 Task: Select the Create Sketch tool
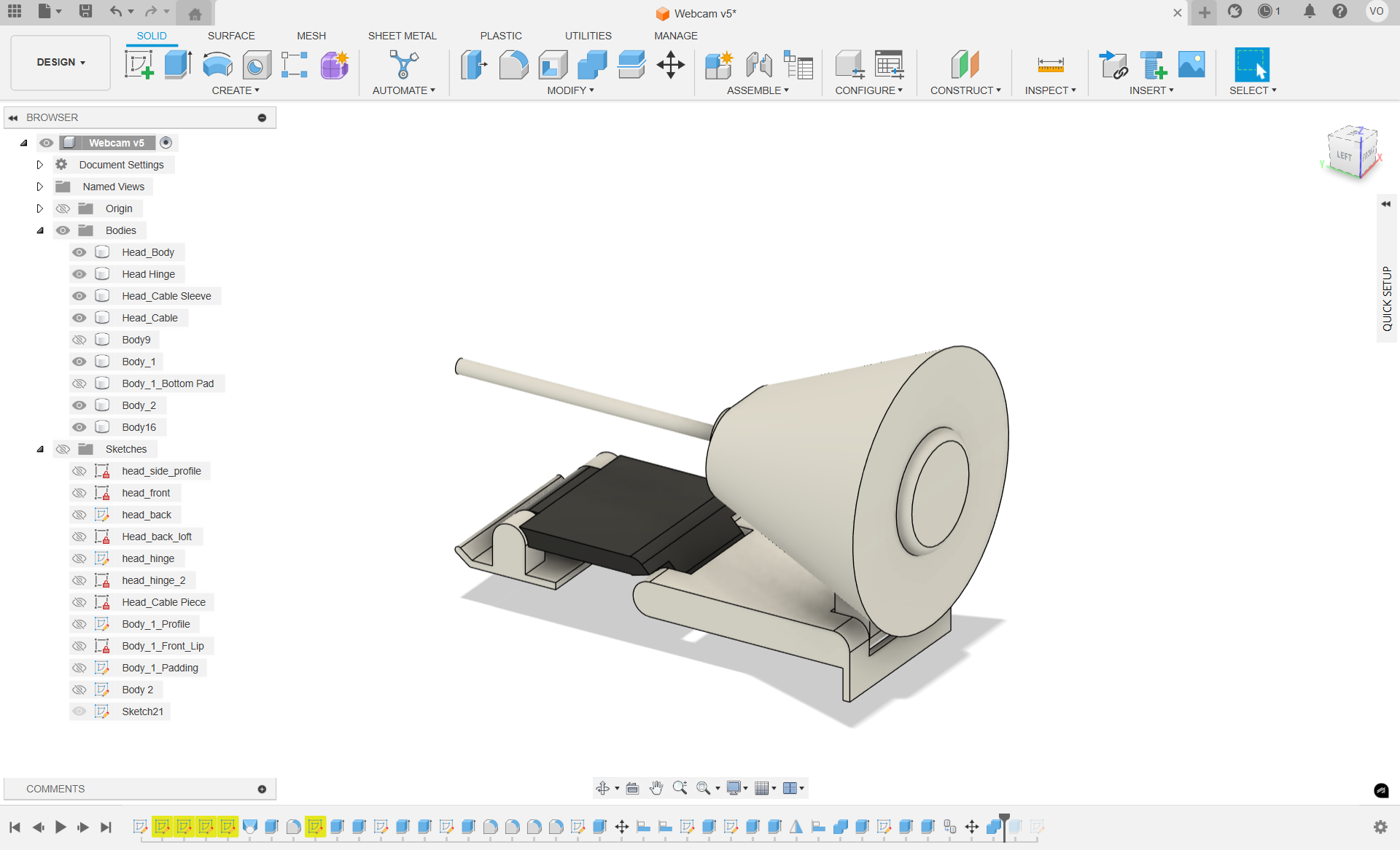coord(139,65)
